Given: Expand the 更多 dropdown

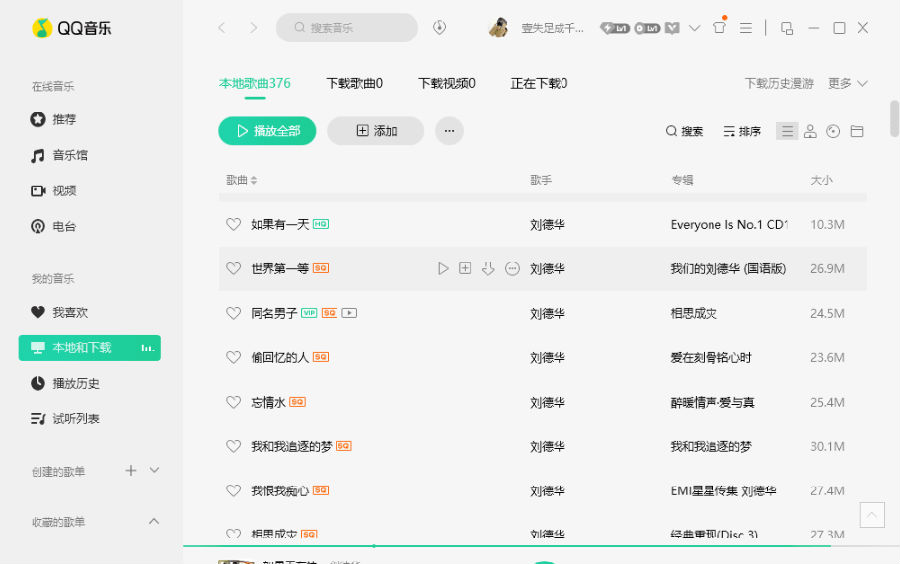Looking at the screenshot, I should (x=847, y=83).
